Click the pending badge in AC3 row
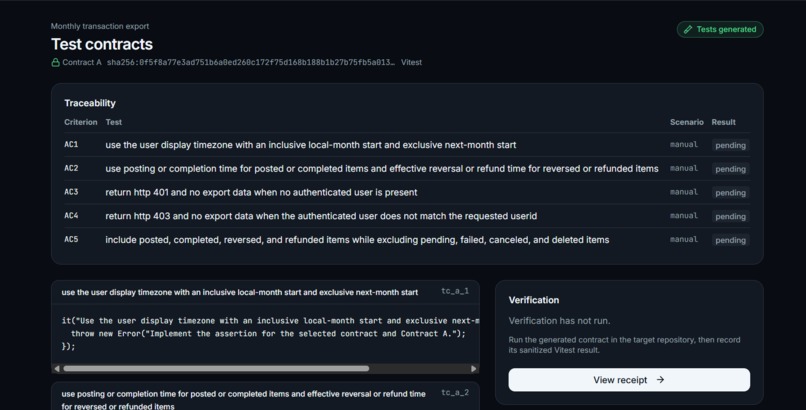Viewport: 806px width, 410px height. point(730,193)
